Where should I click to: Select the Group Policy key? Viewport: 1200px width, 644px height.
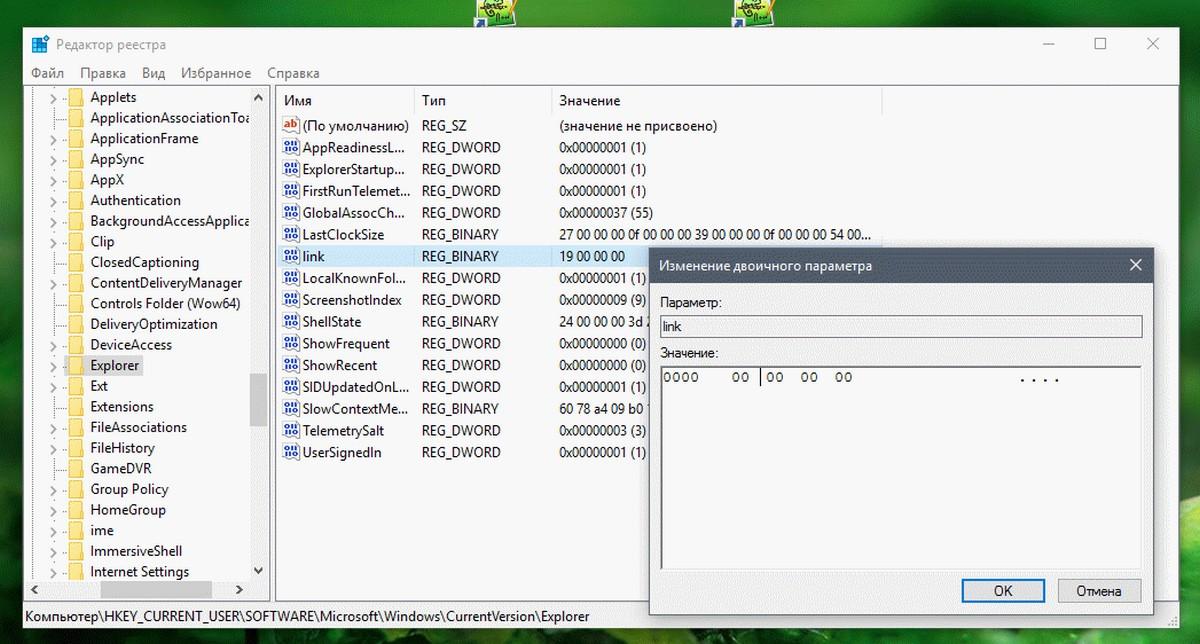click(129, 489)
